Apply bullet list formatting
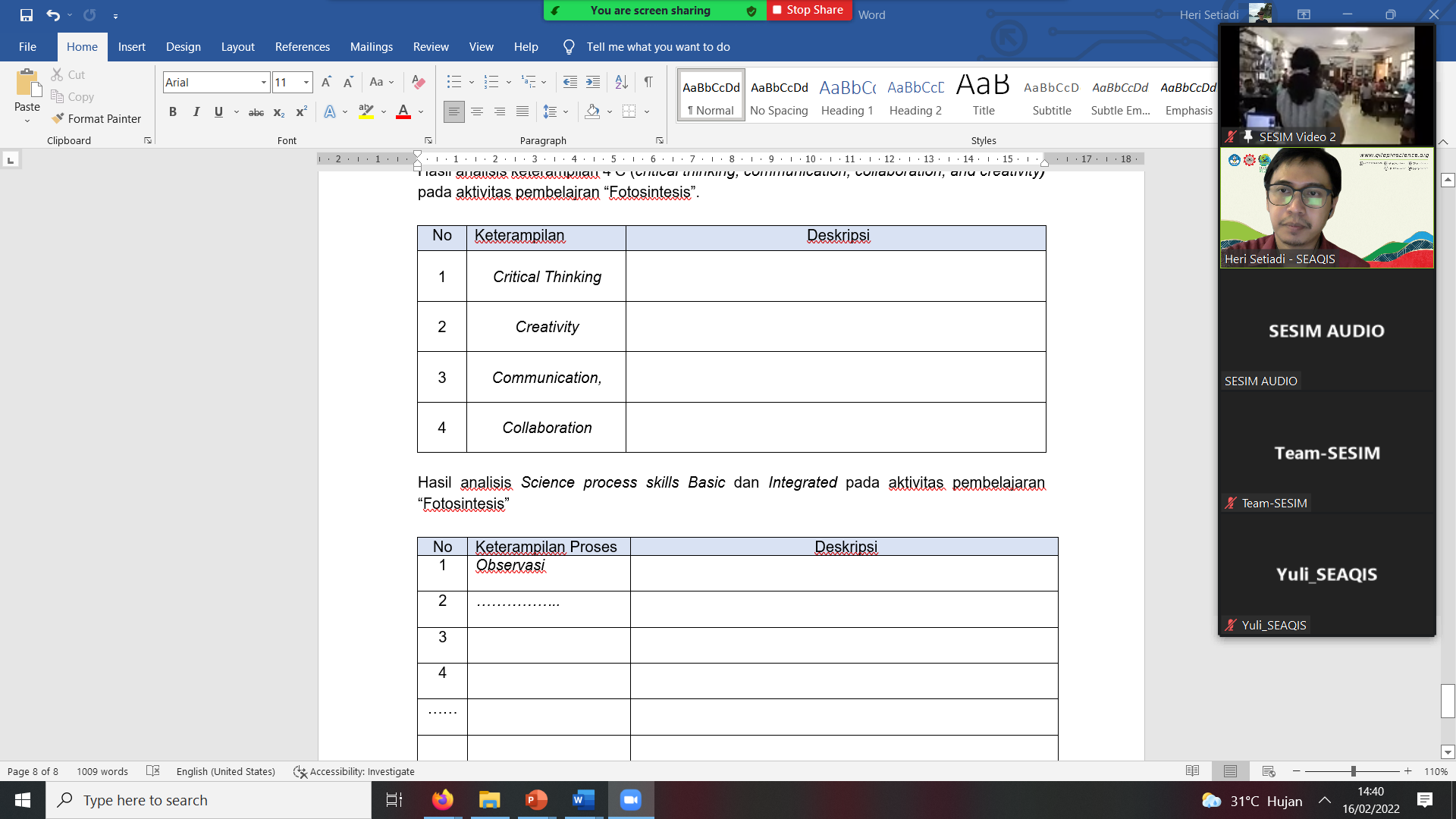Viewport: 1456px width, 819px height. click(453, 82)
